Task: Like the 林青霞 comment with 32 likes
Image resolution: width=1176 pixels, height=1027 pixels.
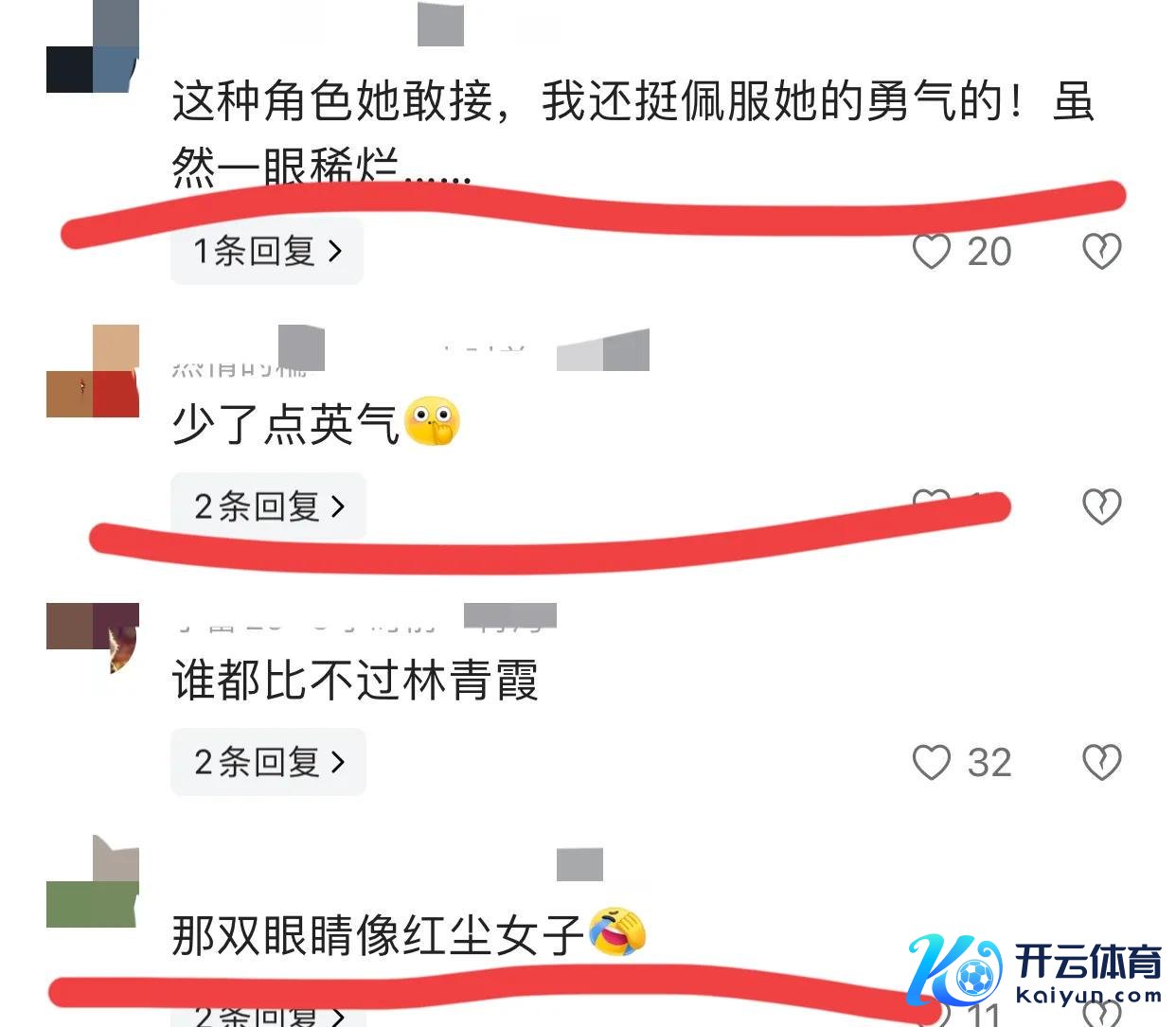Action: (x=932, y=762)
